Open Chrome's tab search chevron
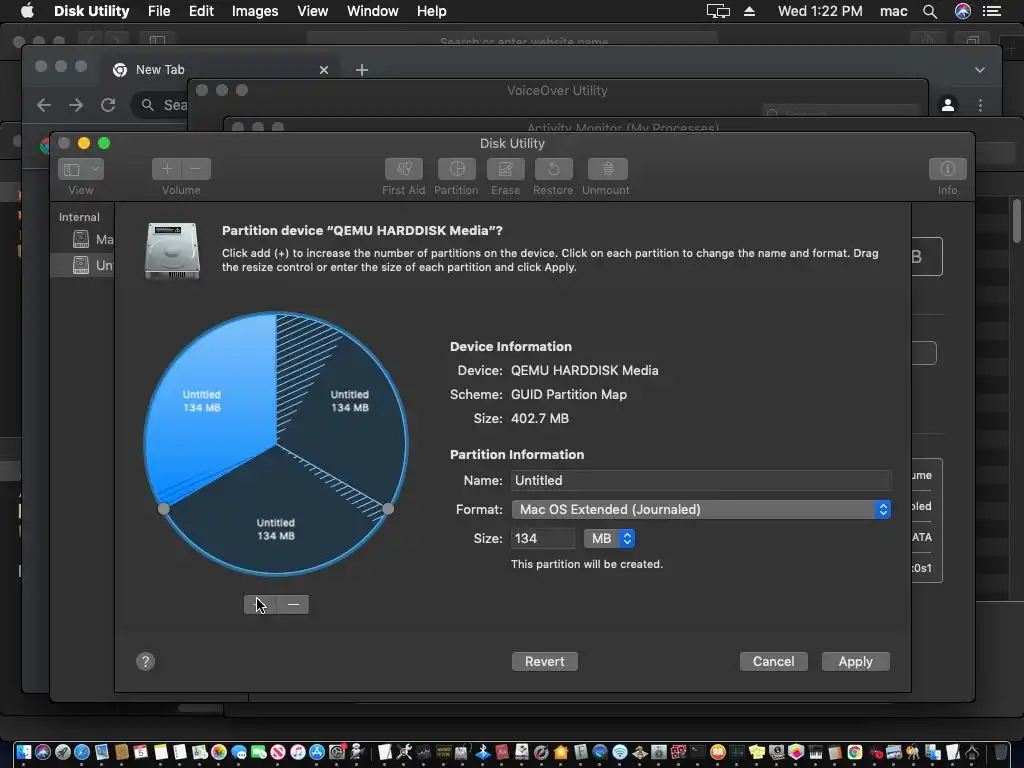 [980, 70]
